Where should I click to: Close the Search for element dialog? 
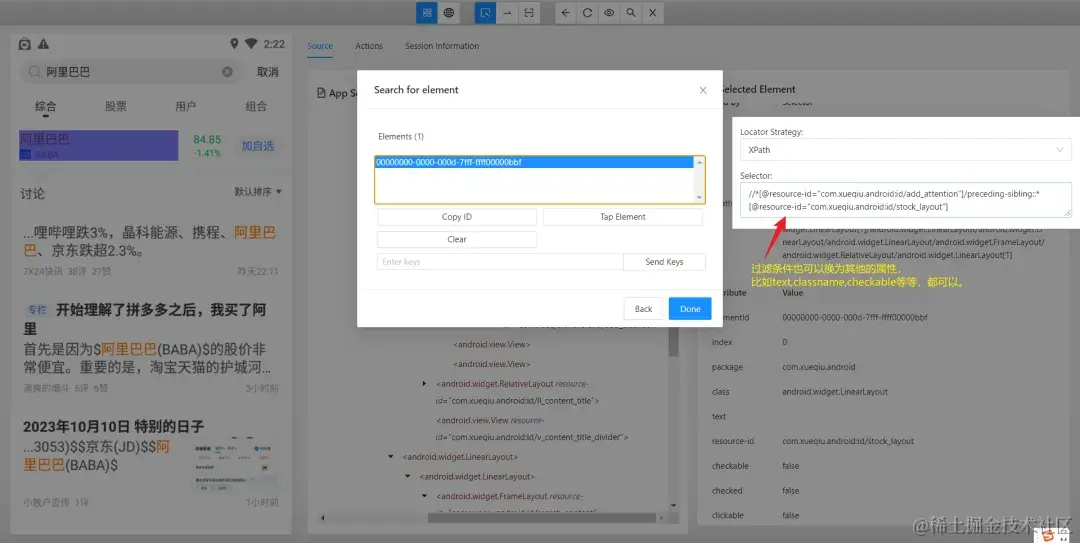click(x=703, y=90)
